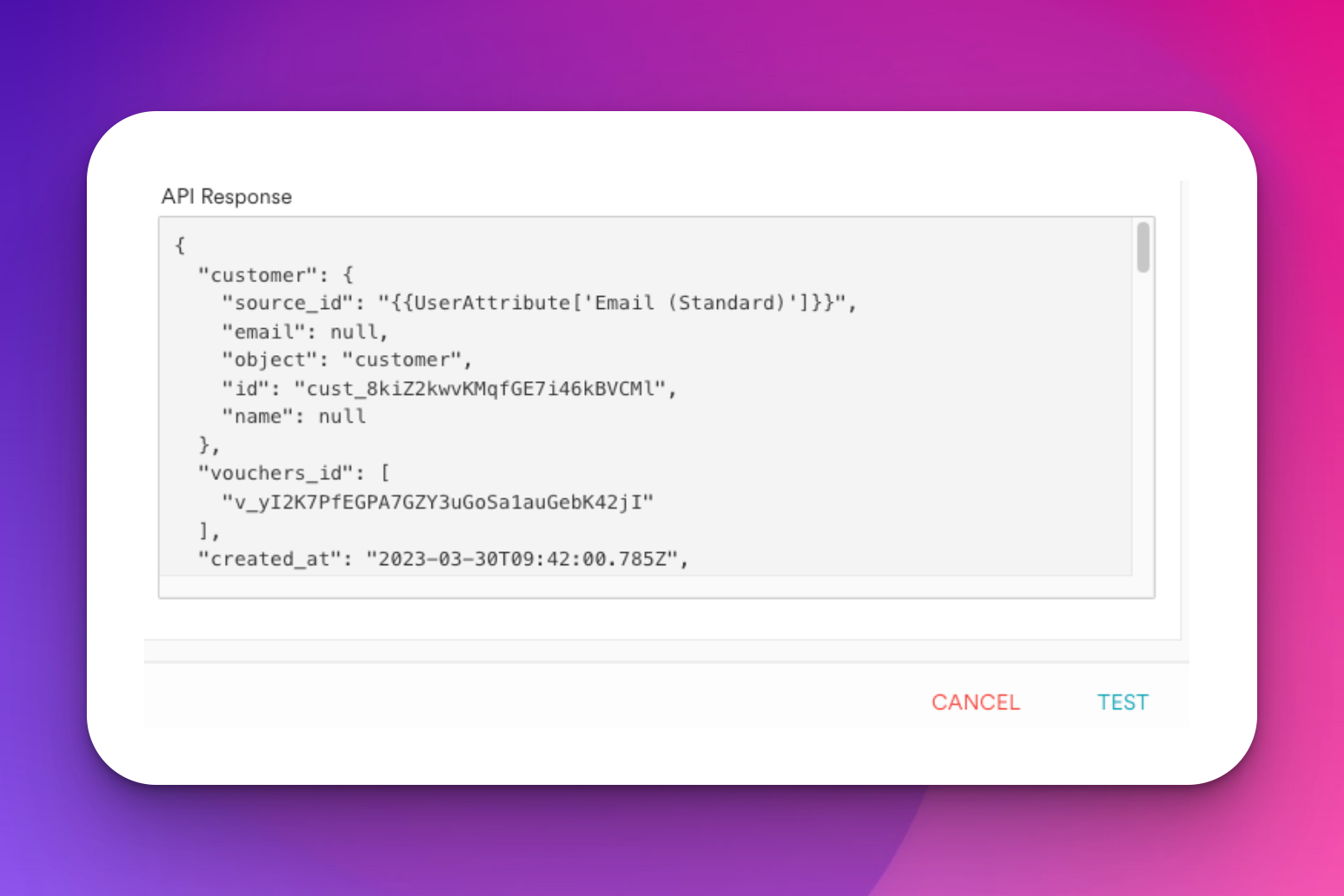Click the CANCEL button
This screenshot has height=896, width=1344.
[975, 702]
